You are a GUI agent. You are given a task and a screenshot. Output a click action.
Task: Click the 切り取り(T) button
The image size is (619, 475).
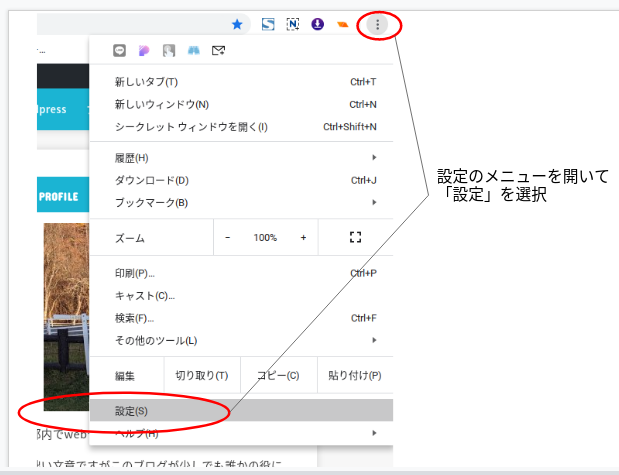pos(202,375)
